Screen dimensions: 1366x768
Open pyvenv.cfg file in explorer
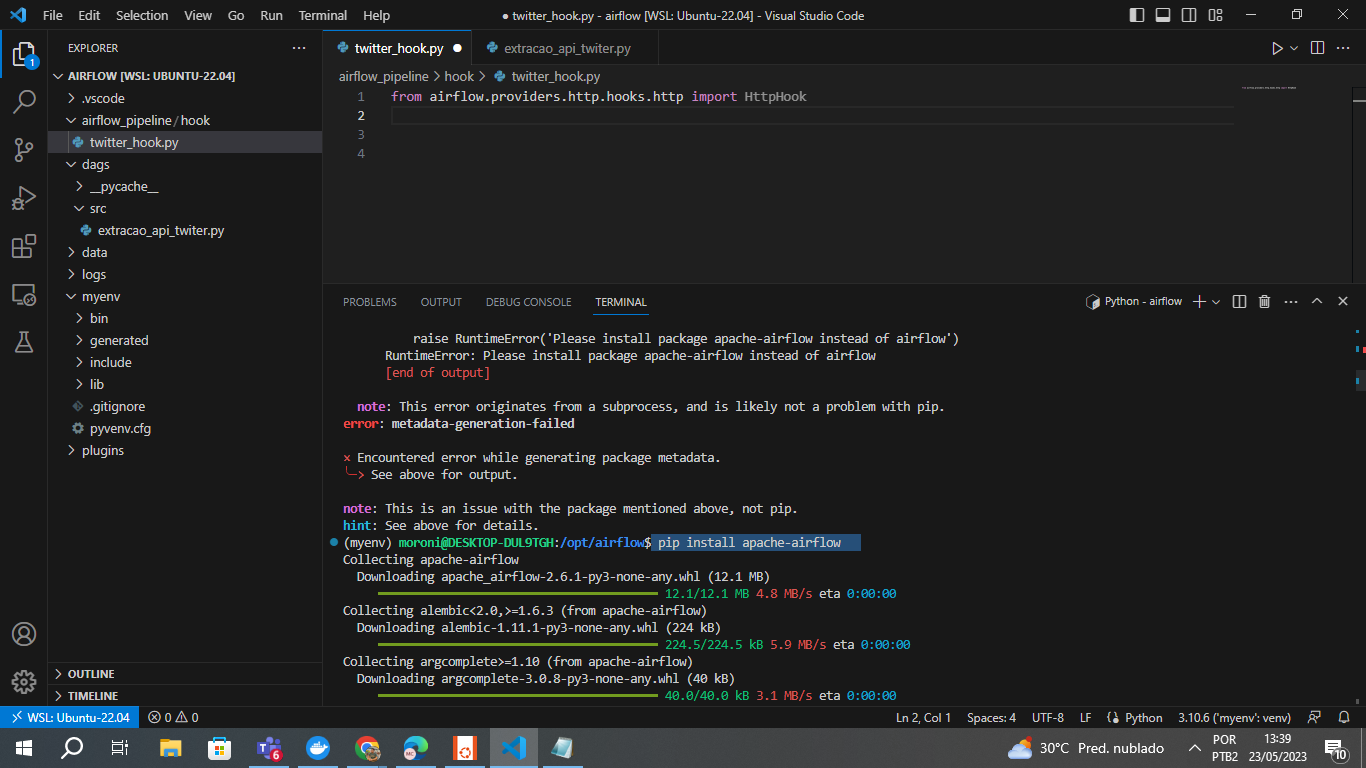185,428
